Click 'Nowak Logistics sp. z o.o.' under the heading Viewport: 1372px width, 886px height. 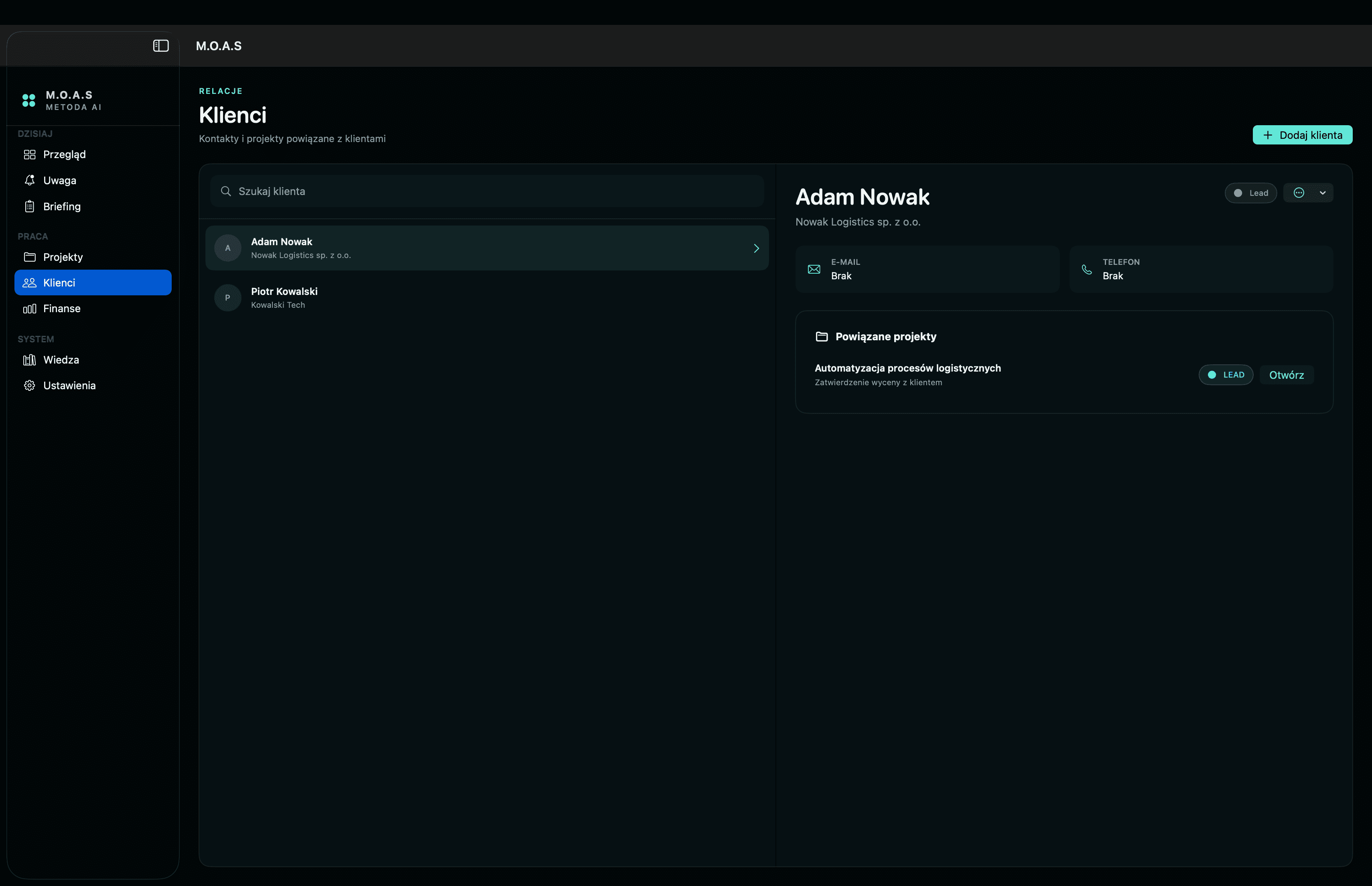tap(858, 222)
